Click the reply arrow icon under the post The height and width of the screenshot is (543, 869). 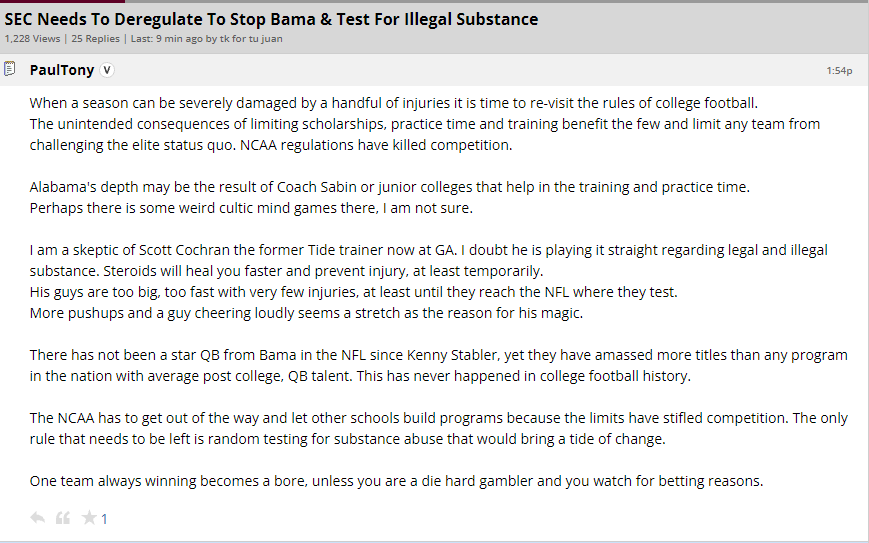[x=37, y=518]
